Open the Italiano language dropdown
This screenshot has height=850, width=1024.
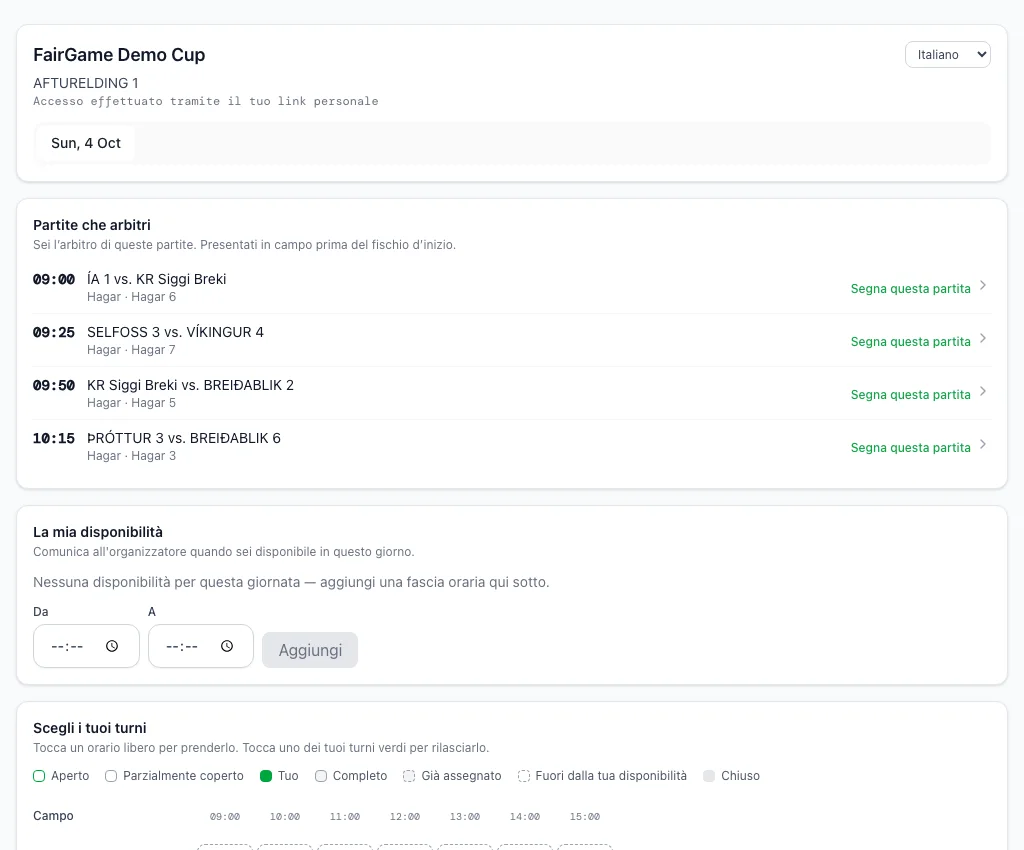click(x=948, y=55)
